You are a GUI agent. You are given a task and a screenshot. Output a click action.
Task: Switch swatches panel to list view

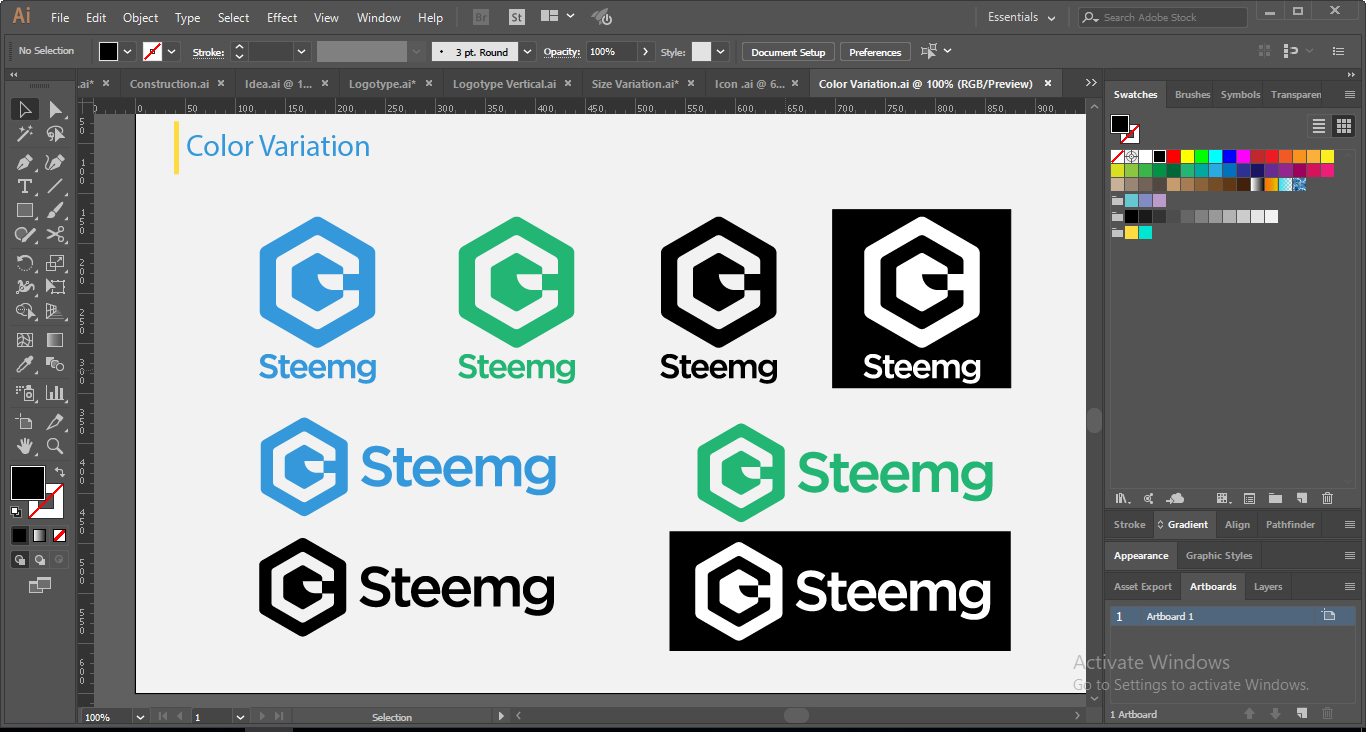coord(1319,126)
